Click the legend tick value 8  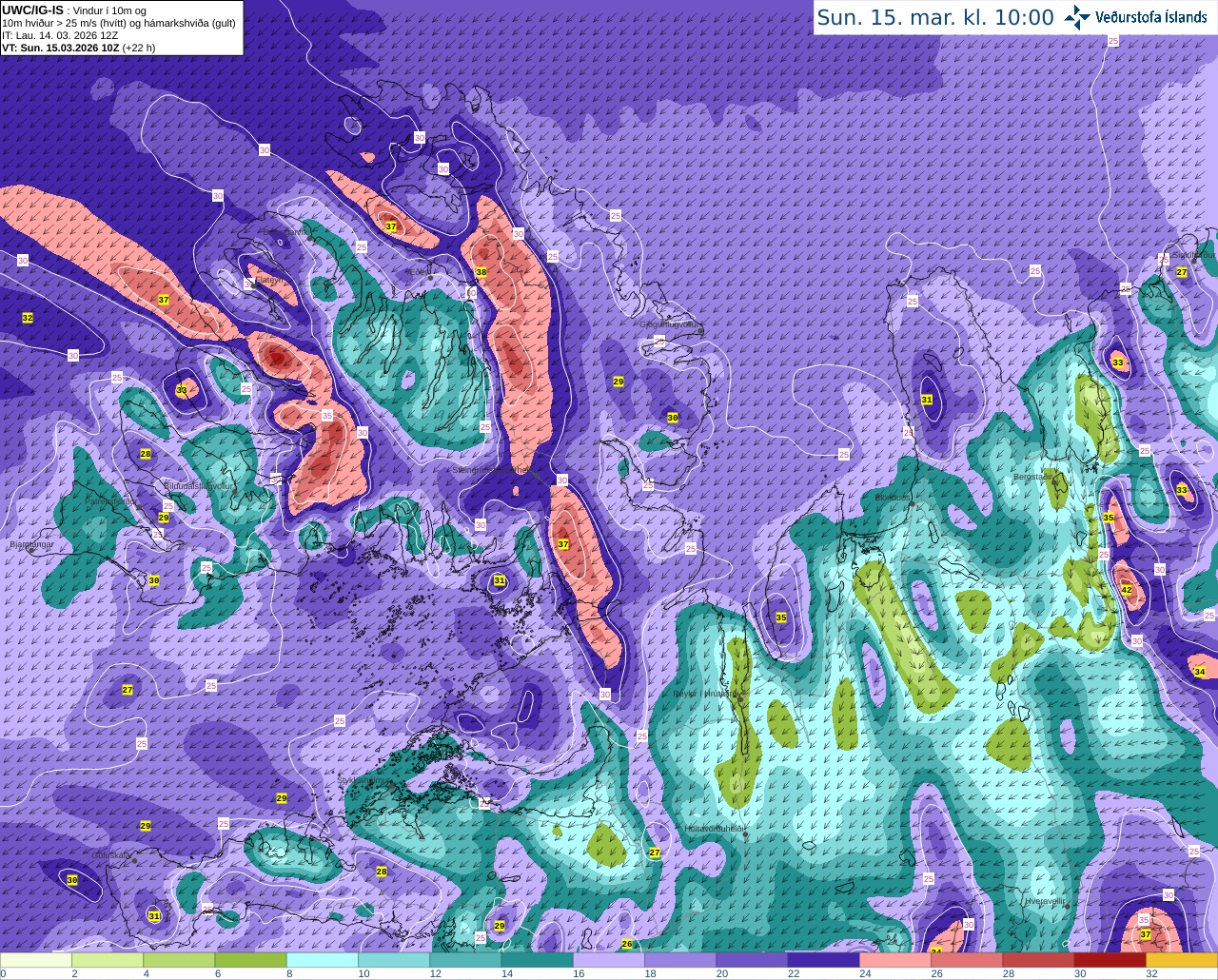pyautogui.click(x=289, y=973)
